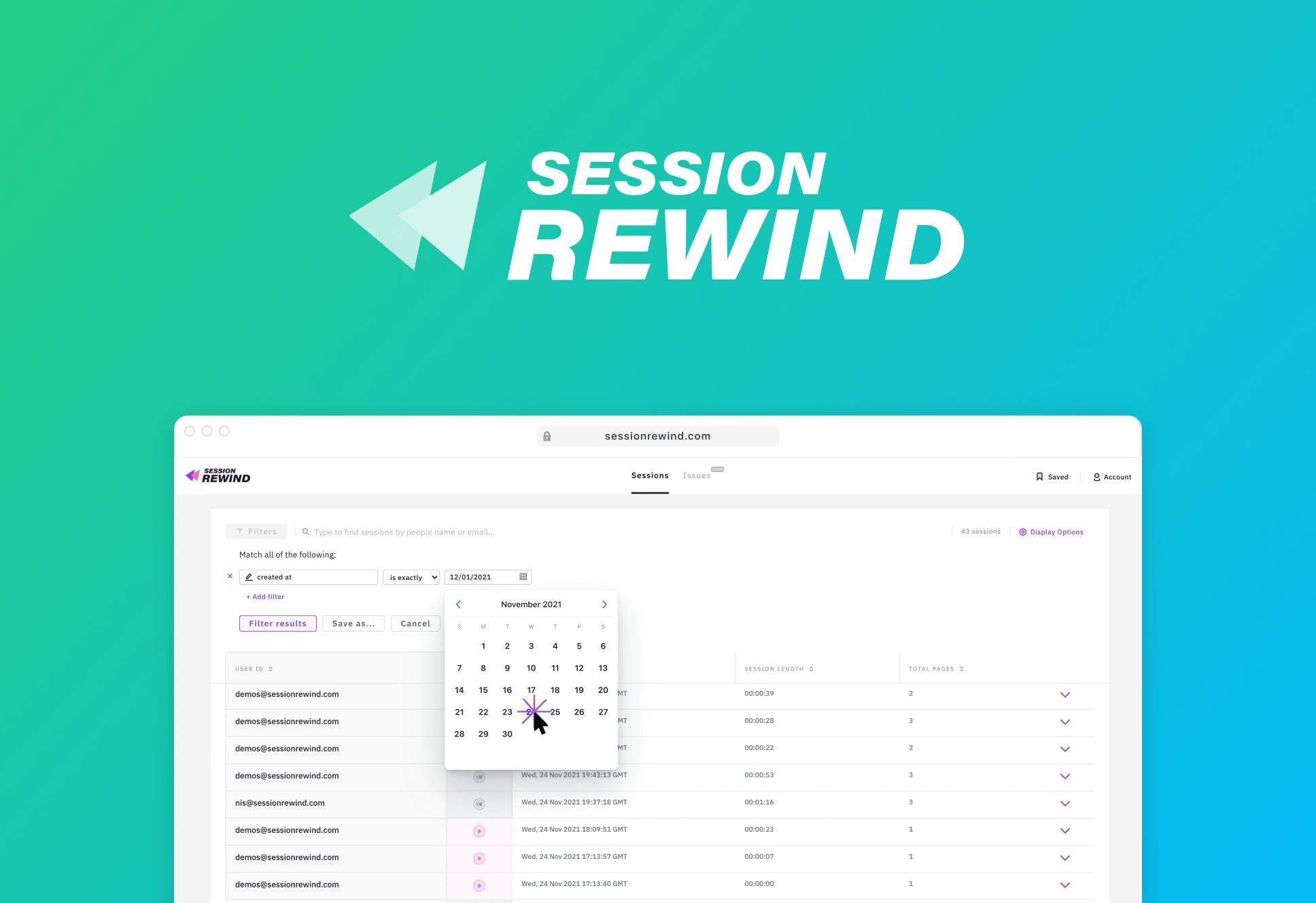This screenshot has height=903, width=1316.
Task: Click Save as button
Action: pyautogui.click(x=352, y=625)
